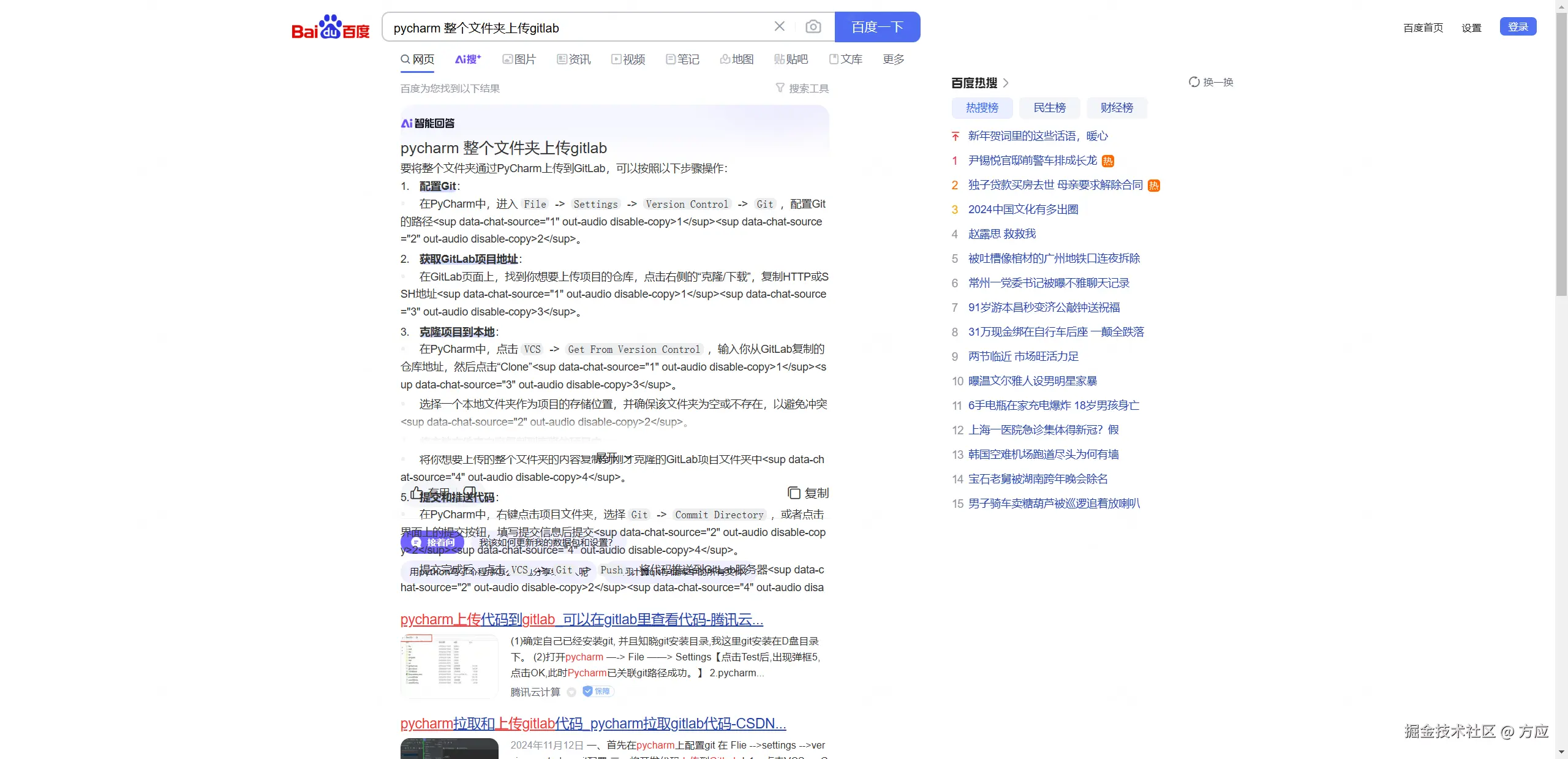Refresh hot searches with 换一换 icon
This screenshot has height=759, width=1568.
[x=1195, y=81]
